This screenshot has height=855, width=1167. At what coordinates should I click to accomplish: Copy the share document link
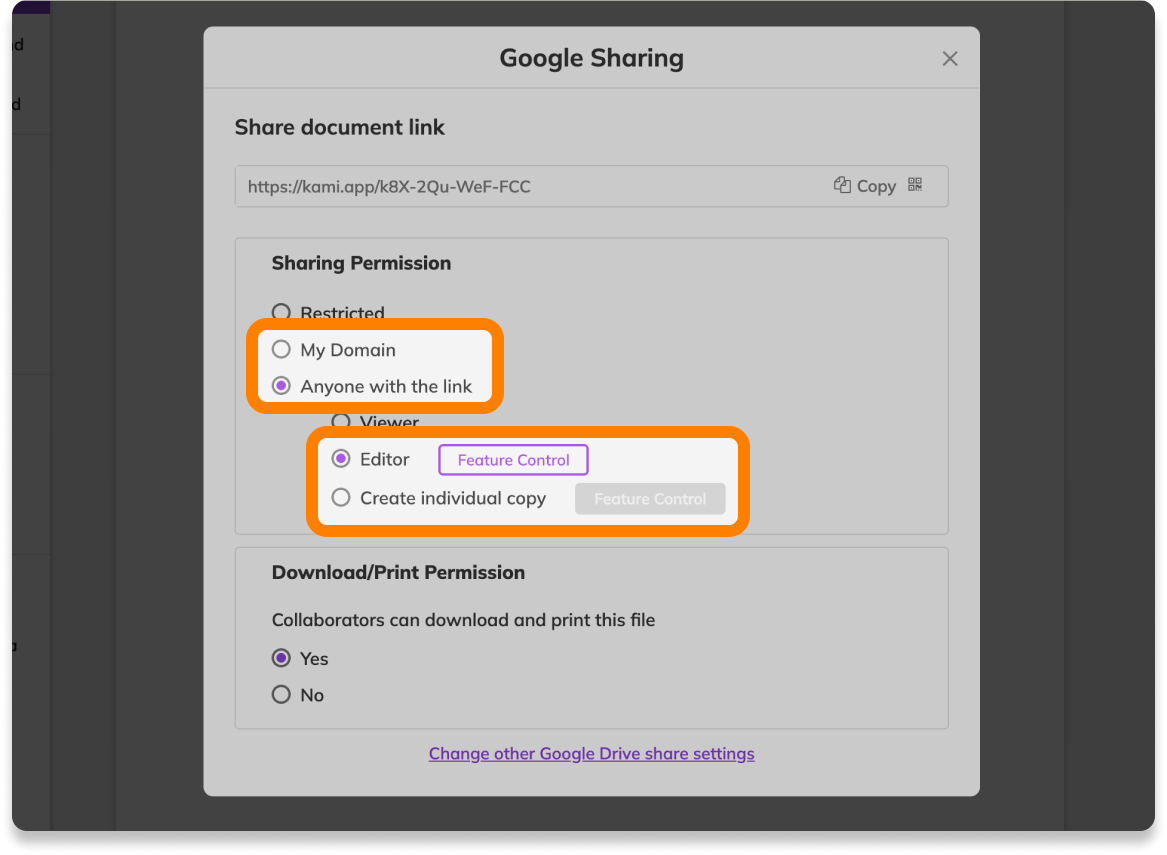(865, 186)
